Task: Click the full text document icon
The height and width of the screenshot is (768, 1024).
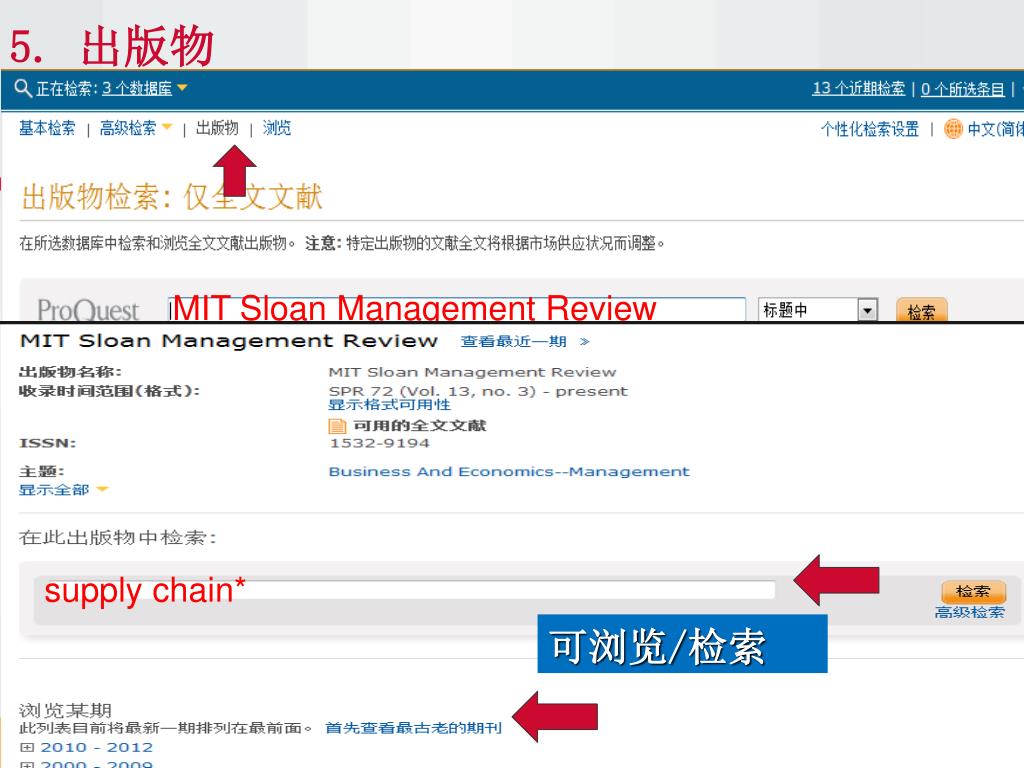Action: click(x=337, y=426)
